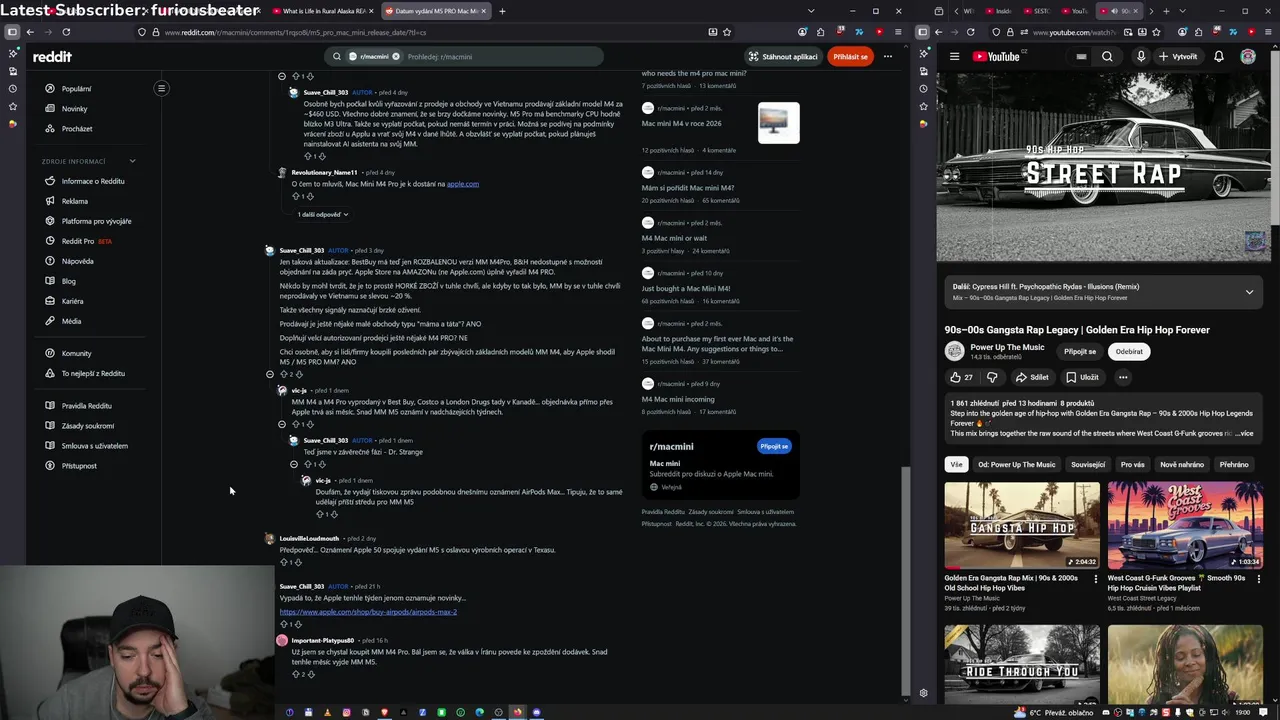
Task: Click the Vytvořit create button
Action: point(1178,57)
